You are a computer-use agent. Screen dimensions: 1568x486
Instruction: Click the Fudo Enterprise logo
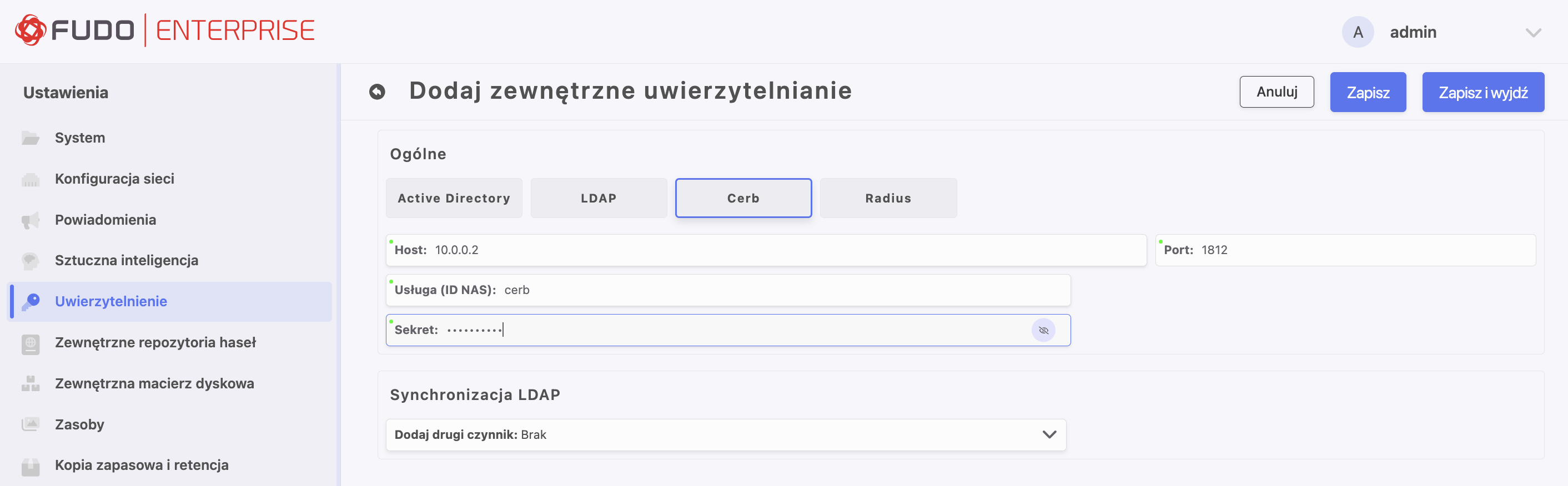pyautogui.click(x=164, y=31)
